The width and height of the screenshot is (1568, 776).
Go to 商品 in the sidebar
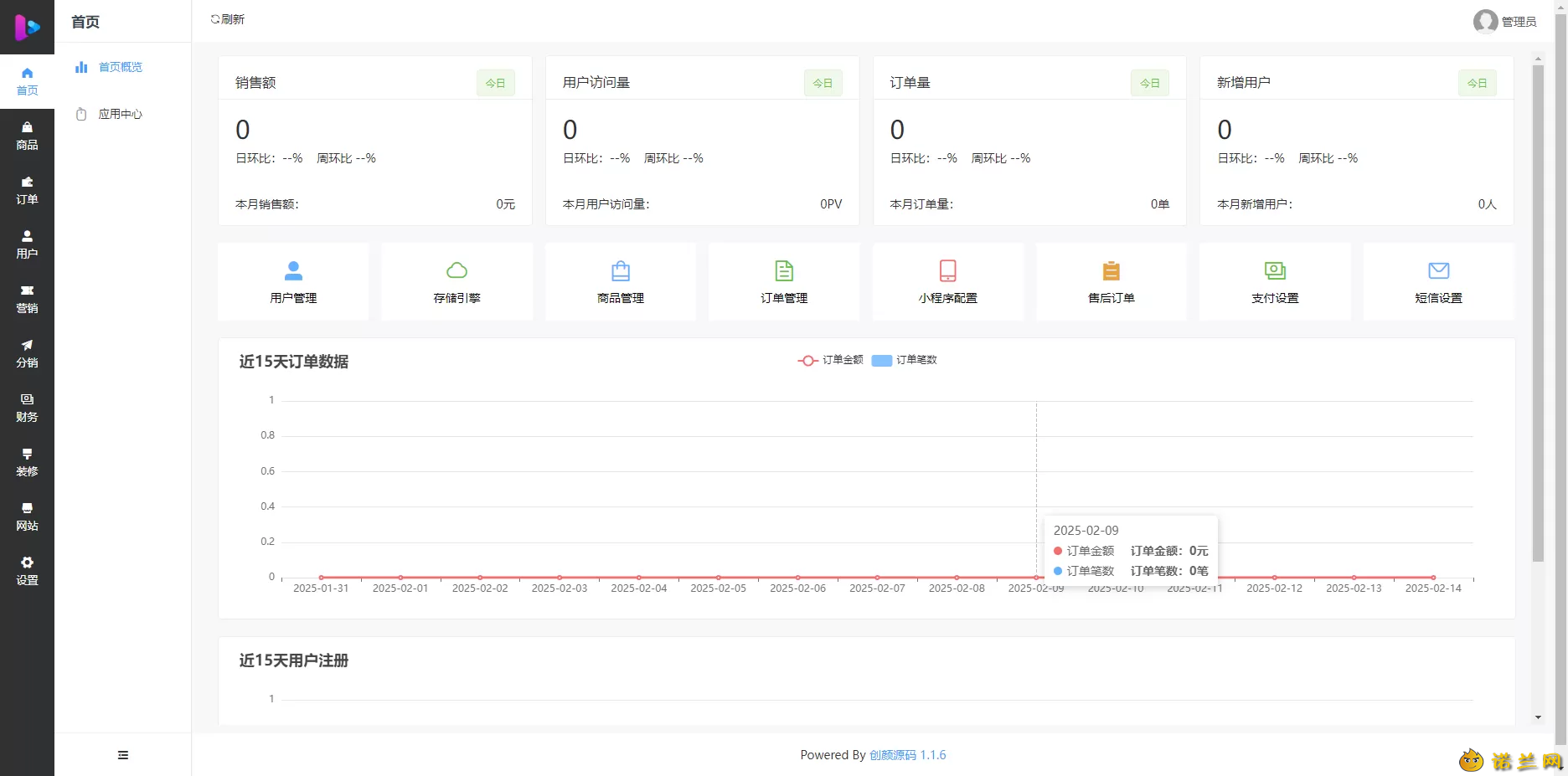pos(27,136)
